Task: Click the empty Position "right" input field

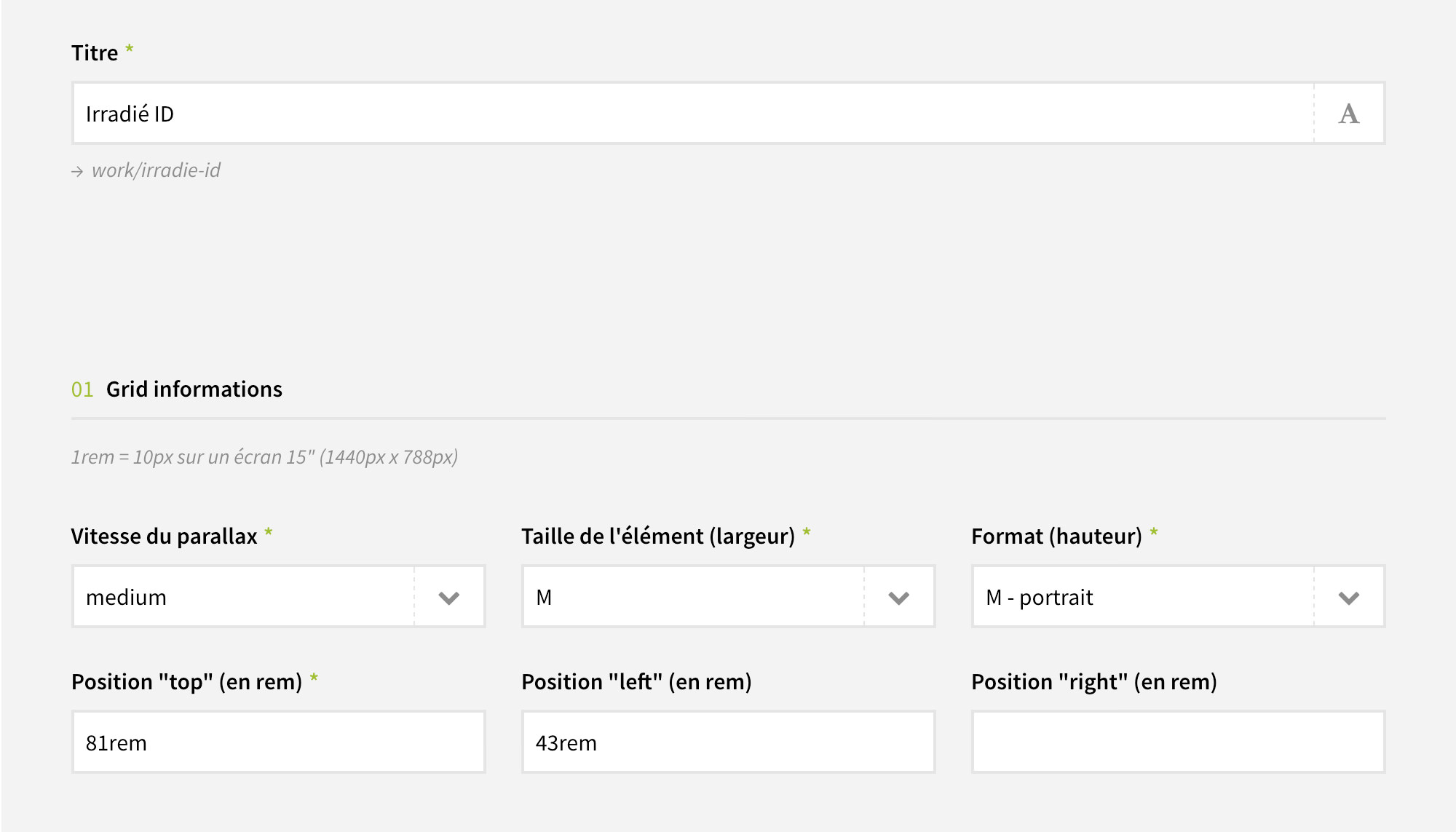Action: coord(1179,742)
